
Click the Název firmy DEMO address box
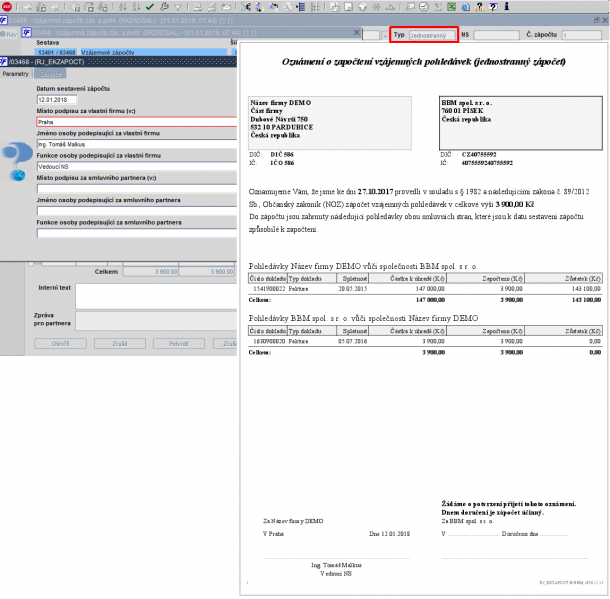[x=330, y=123]
